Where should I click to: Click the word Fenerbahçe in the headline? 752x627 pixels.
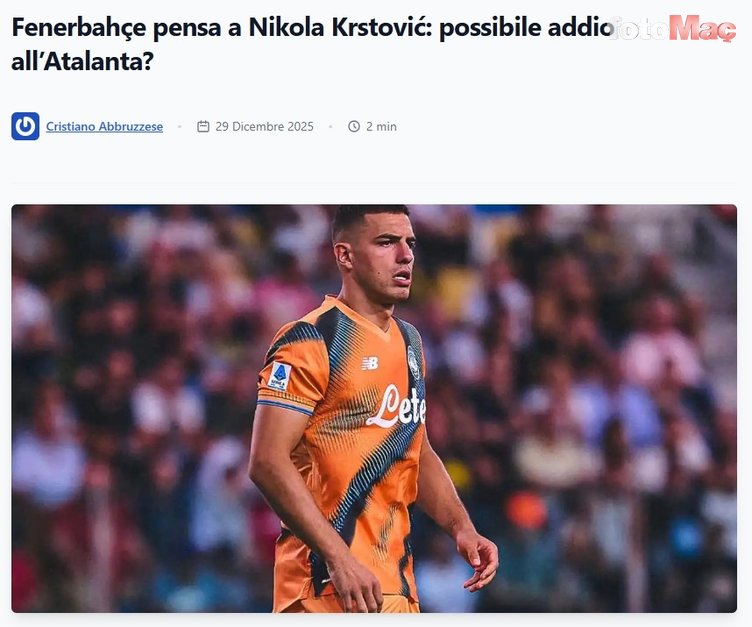pos(79,28)
